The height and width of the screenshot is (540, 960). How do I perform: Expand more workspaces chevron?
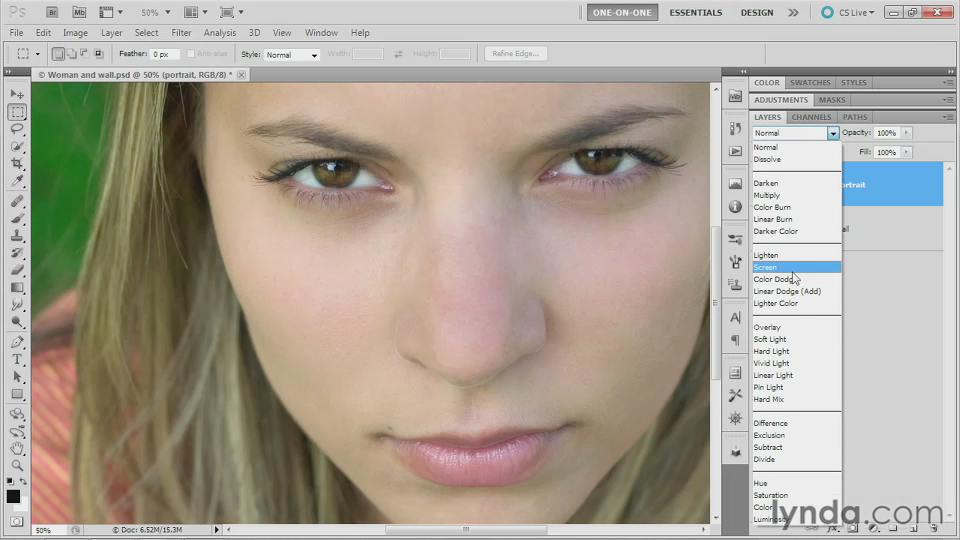pyautogui.click(x=793, y=12)
